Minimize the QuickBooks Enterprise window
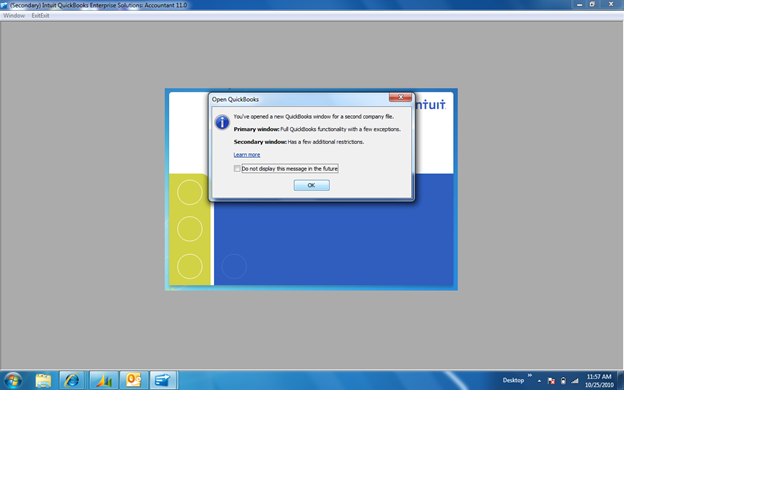 click(x=579, y=4)
